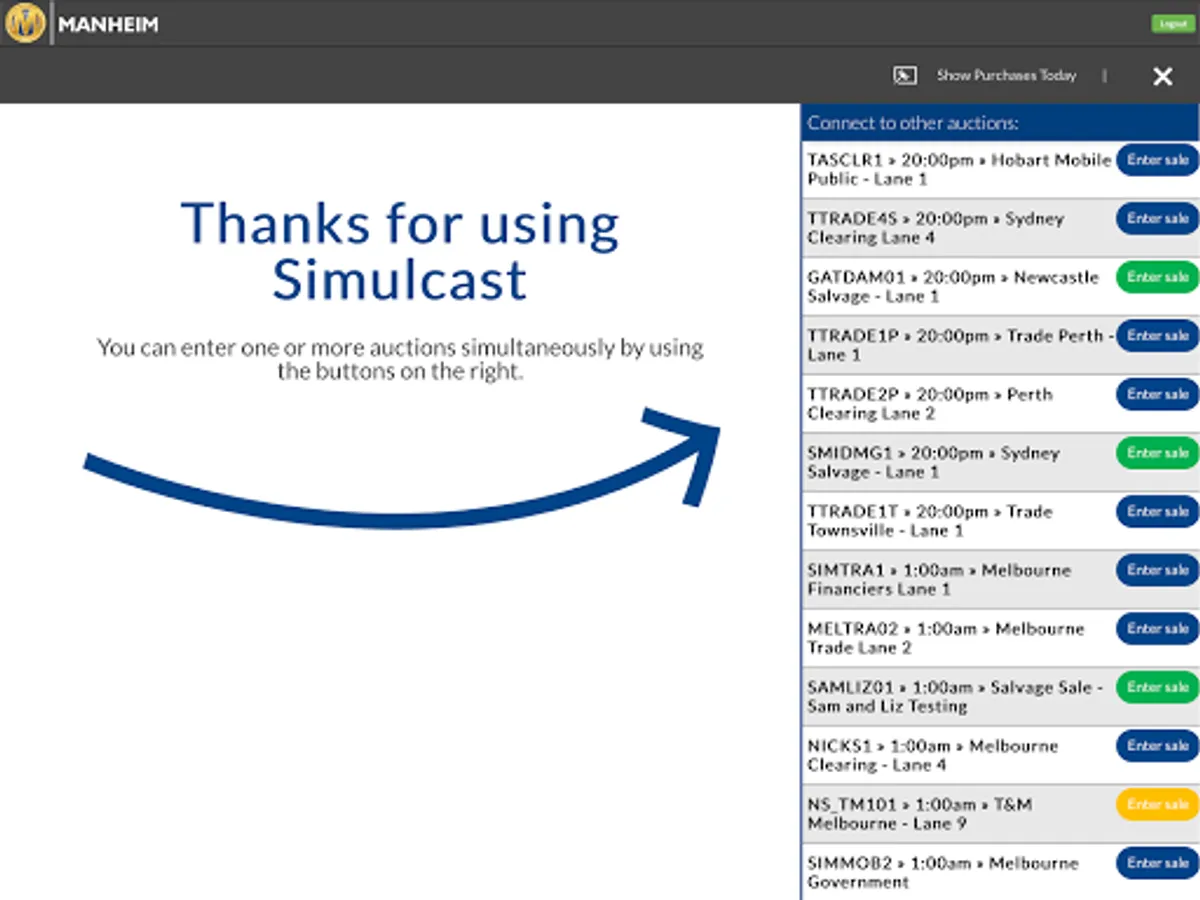
Task: Select the 'NICKS1 » 1:00am » Melbourne' text
Action: pos(932,746)
